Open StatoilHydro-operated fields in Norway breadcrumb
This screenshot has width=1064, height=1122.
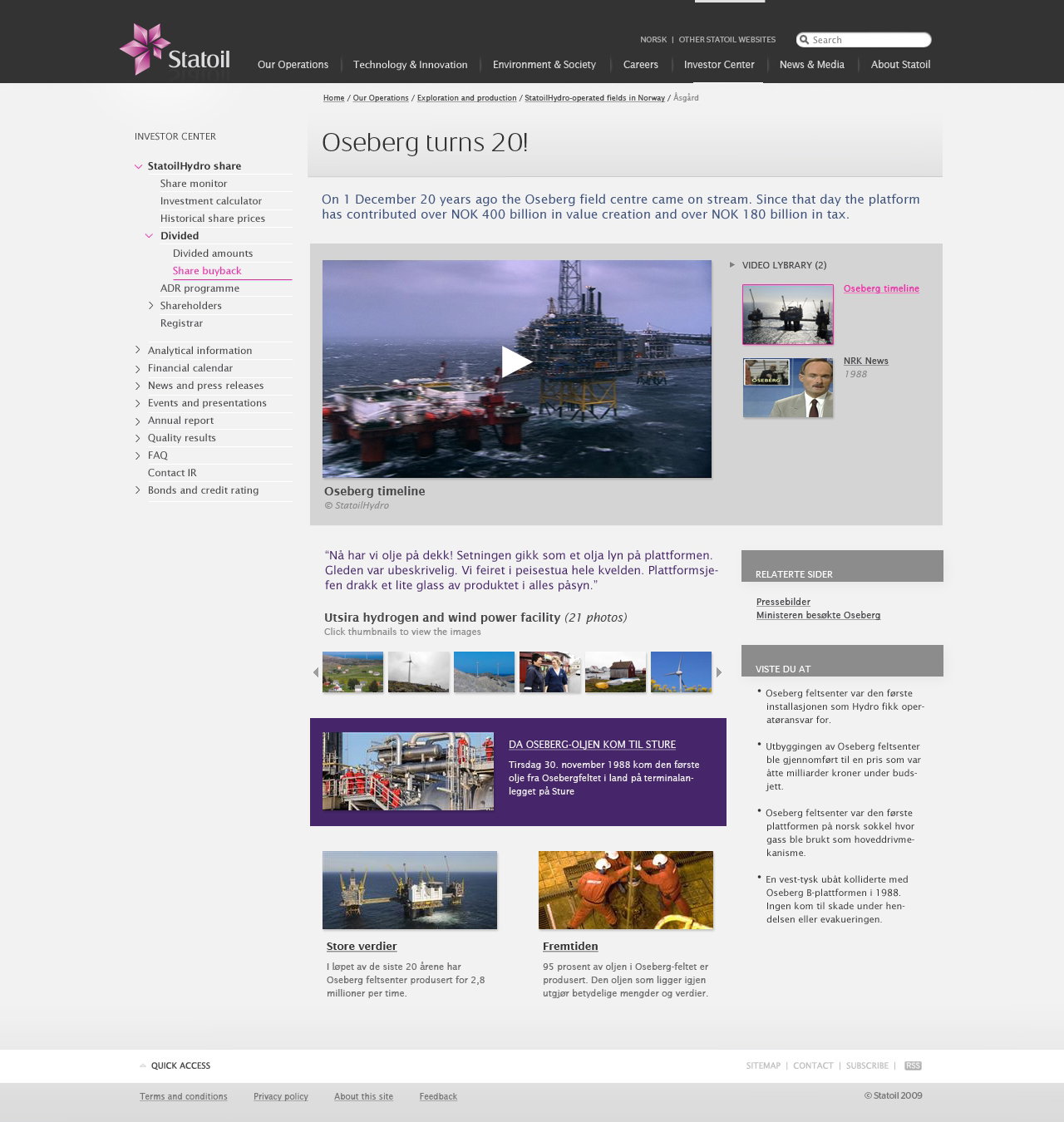(595, 98)
